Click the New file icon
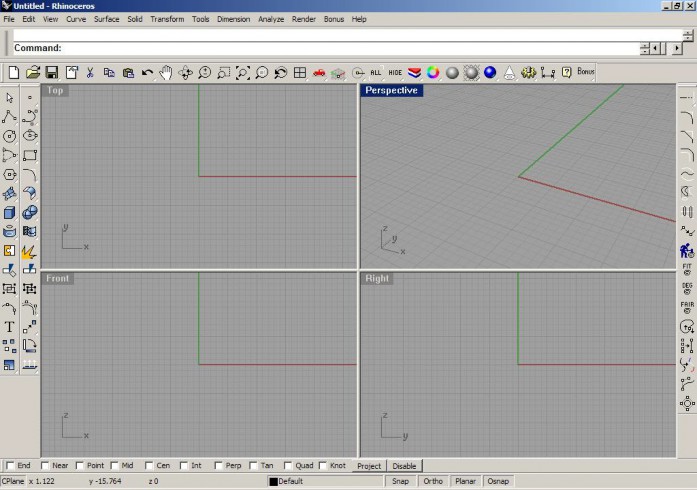Viewport: 697px width, 490px height. [13, 72]
